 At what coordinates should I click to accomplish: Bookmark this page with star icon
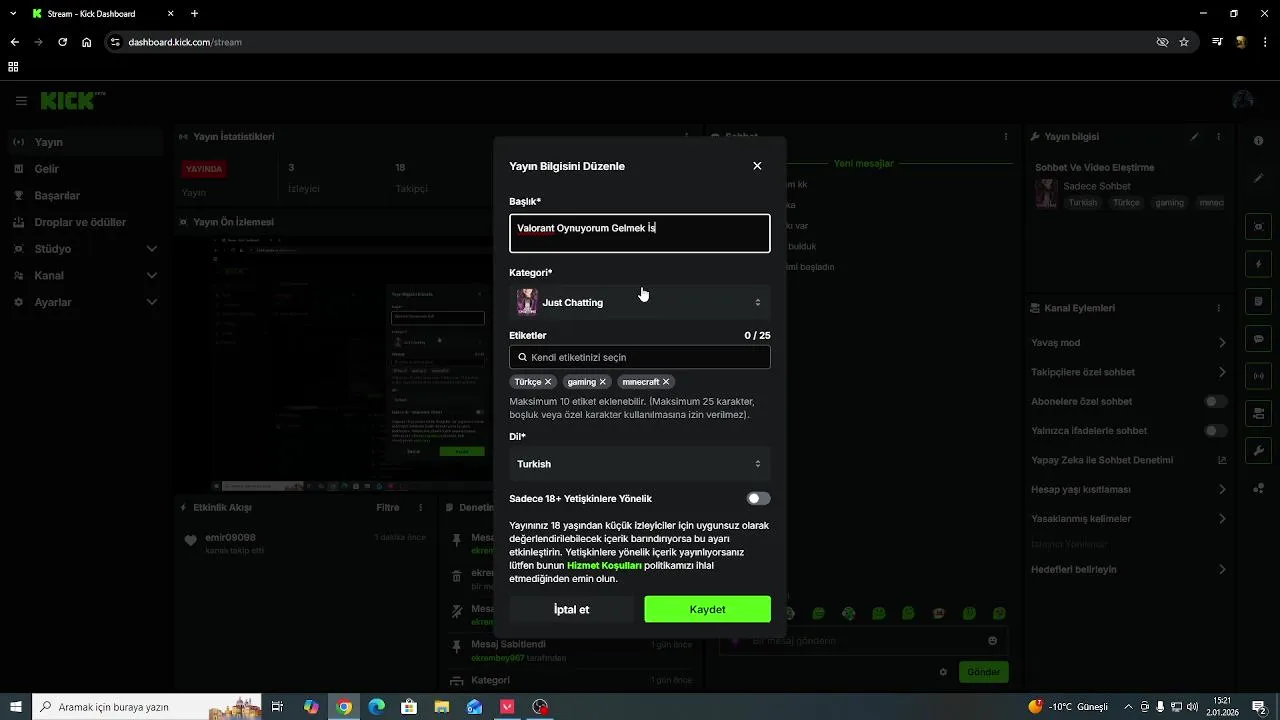point(1184,42)
